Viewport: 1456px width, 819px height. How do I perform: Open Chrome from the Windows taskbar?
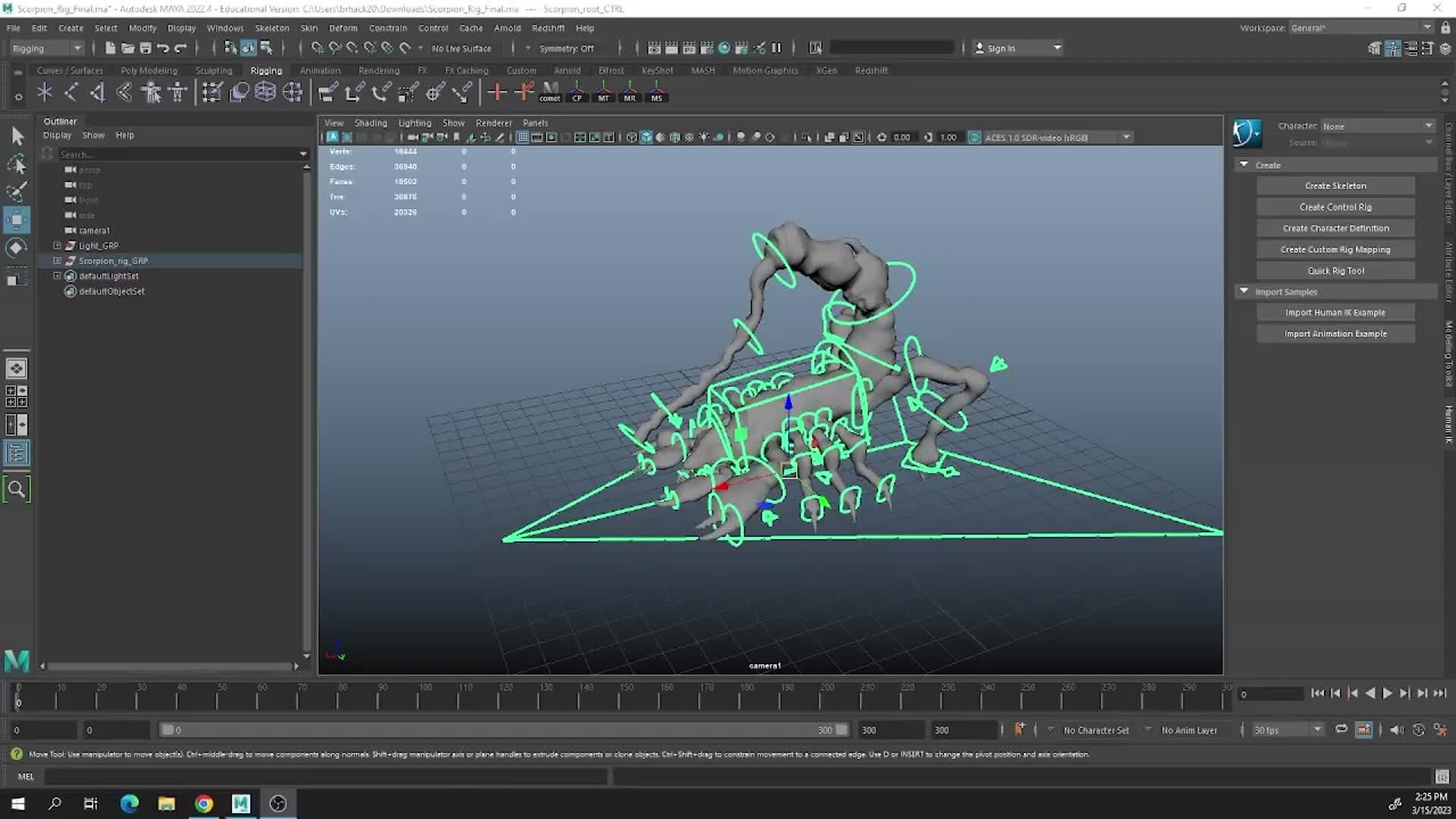pos(204,804)
